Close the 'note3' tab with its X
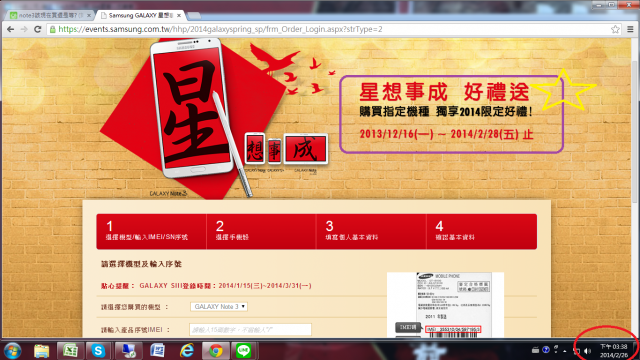 [x=89, y=16]
